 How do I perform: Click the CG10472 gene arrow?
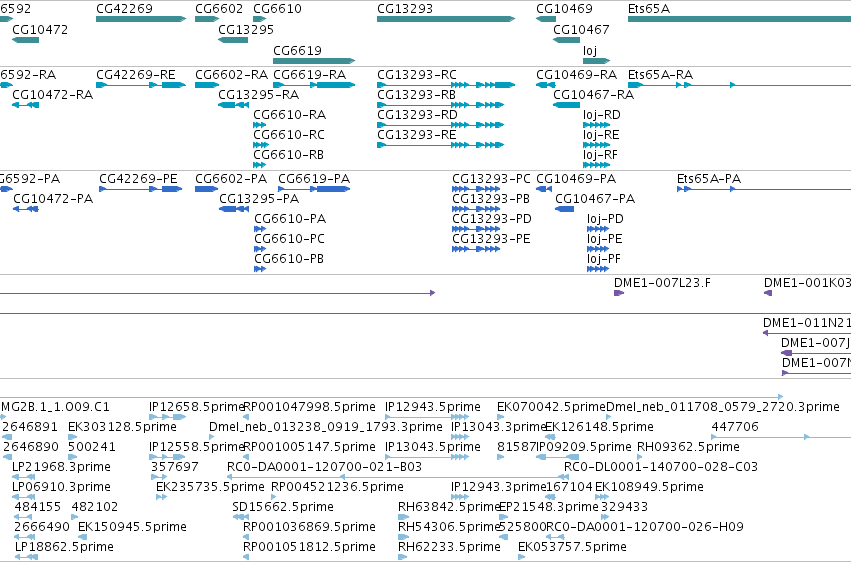tap(26, 40)
